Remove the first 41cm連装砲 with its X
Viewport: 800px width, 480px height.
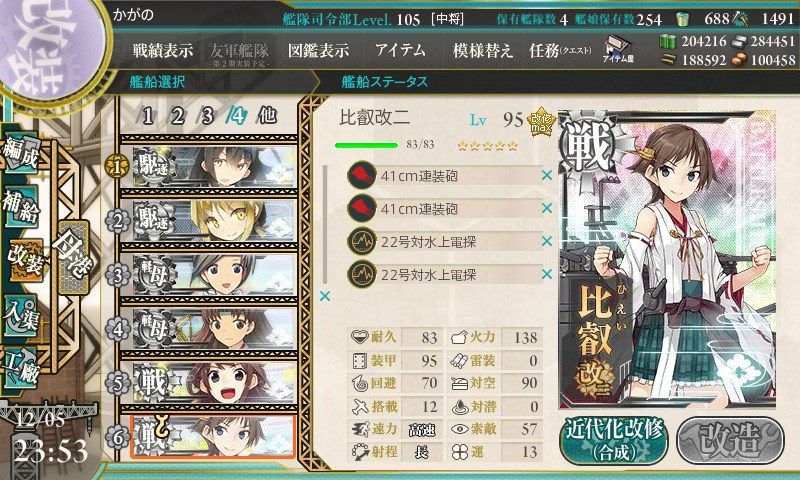point(547,175)
